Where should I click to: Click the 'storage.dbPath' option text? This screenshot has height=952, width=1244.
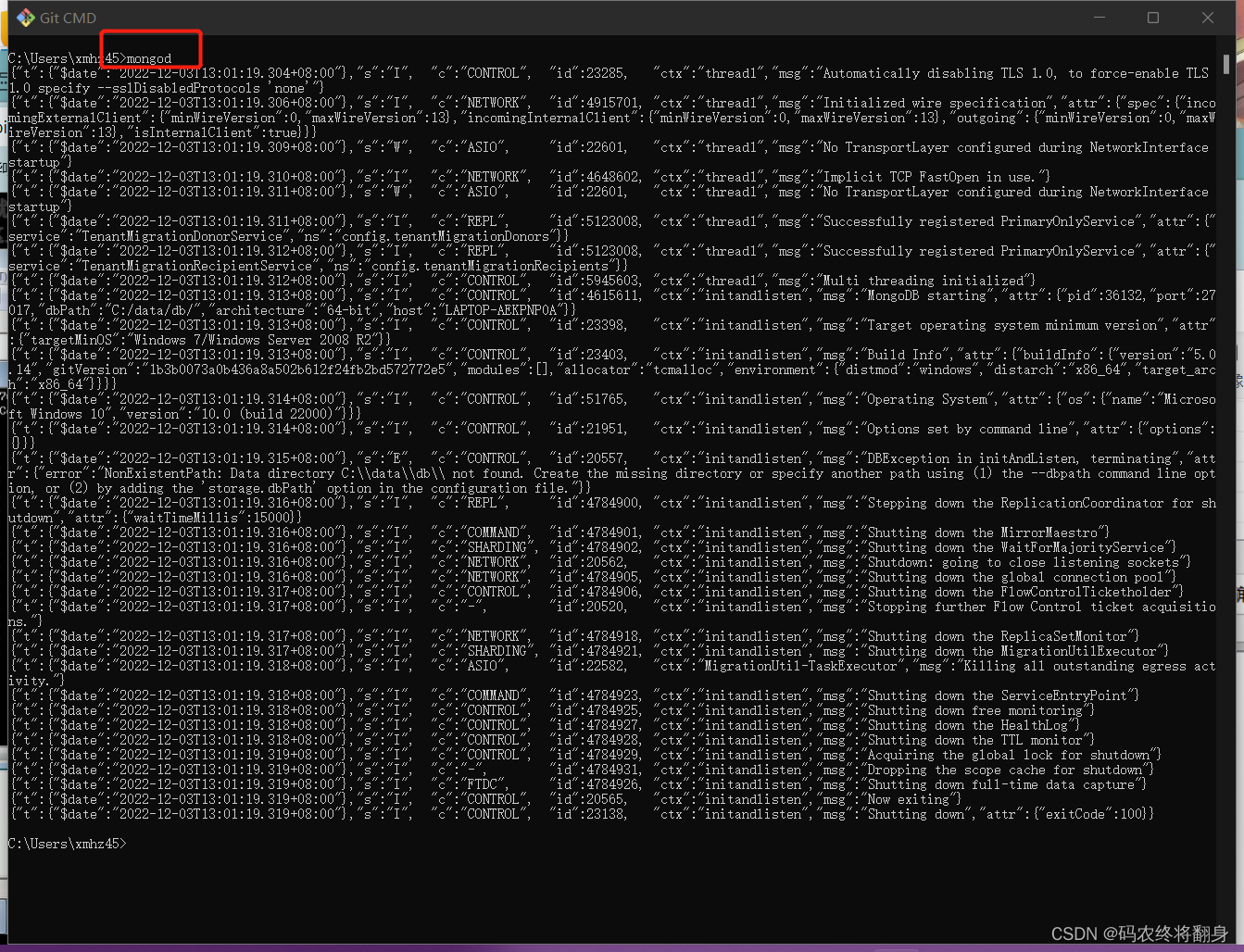tap(259, 488)
